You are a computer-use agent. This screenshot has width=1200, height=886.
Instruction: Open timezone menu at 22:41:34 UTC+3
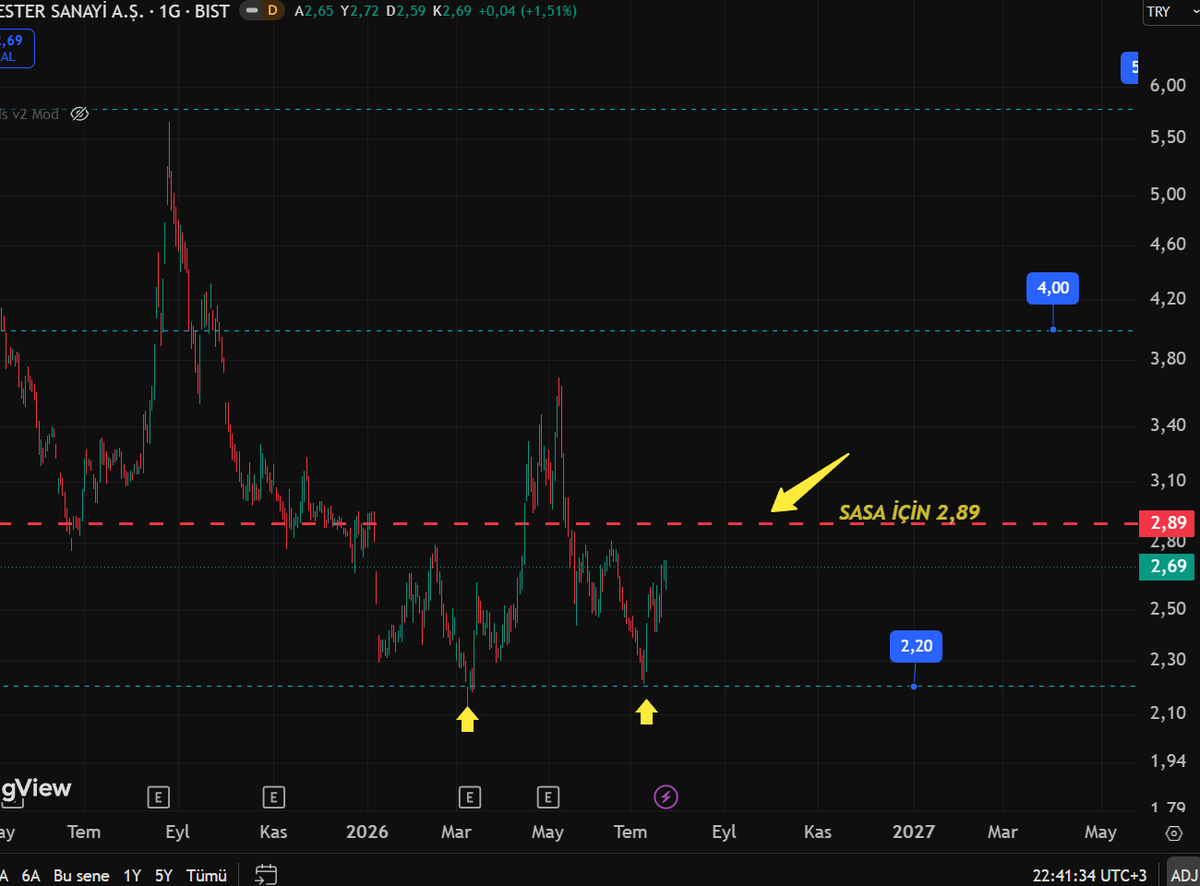point(1090,874)
